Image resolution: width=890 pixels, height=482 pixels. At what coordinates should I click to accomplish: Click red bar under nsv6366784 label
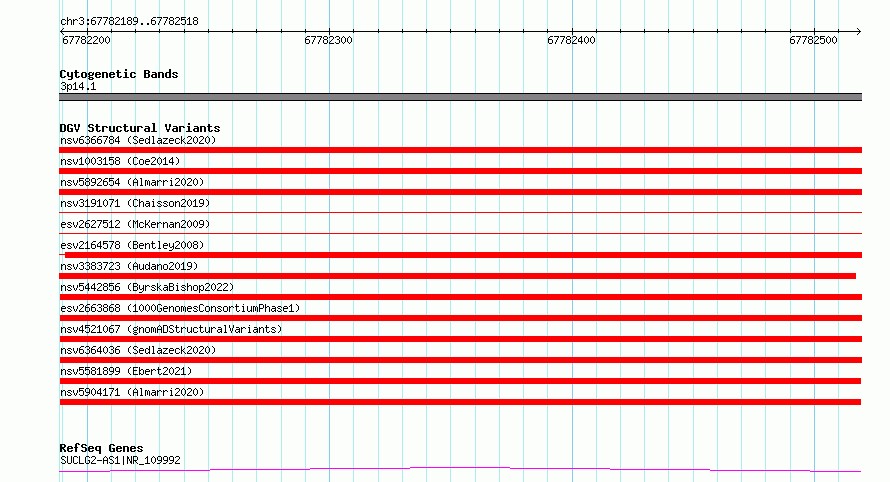460,150
